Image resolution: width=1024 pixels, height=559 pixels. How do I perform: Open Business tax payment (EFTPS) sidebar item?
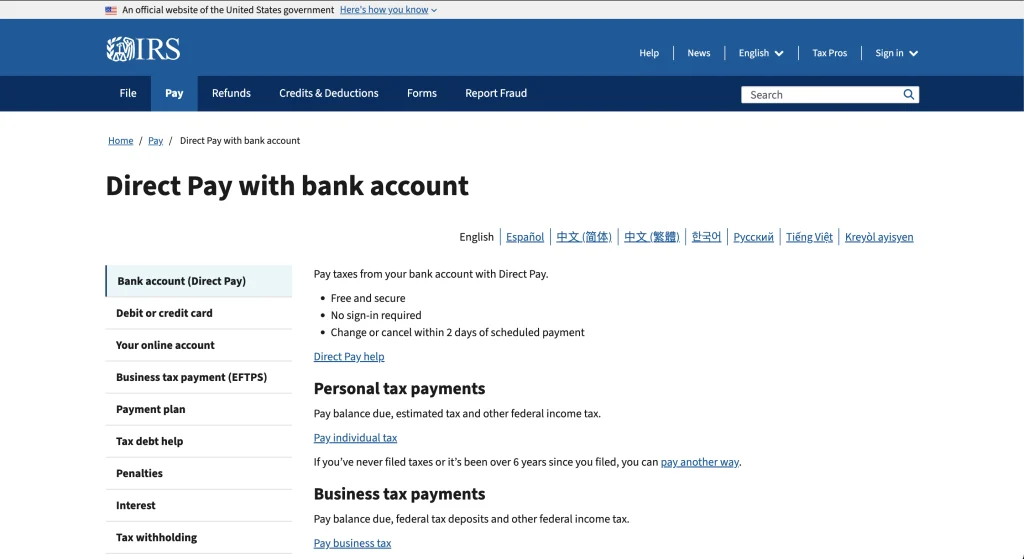(x=199, y=377)
